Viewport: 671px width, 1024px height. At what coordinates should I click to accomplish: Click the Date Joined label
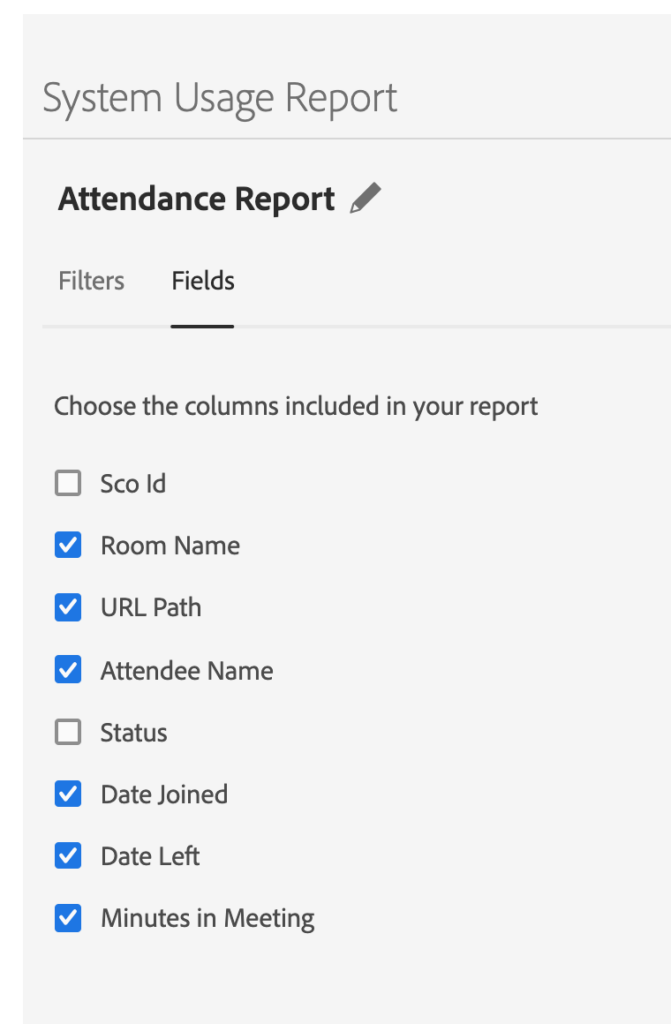[165, 795]
